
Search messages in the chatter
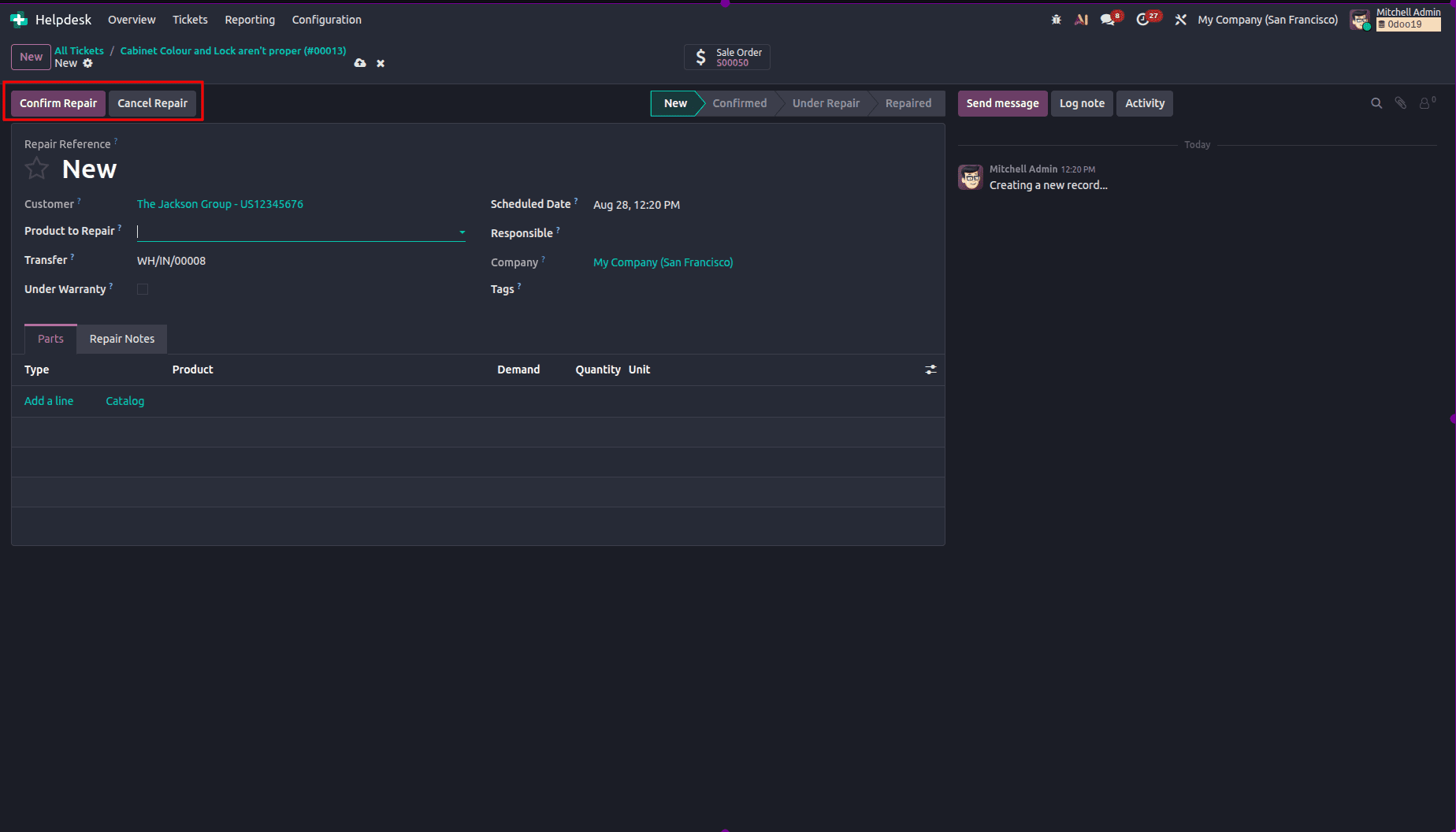click(1376, 103)
